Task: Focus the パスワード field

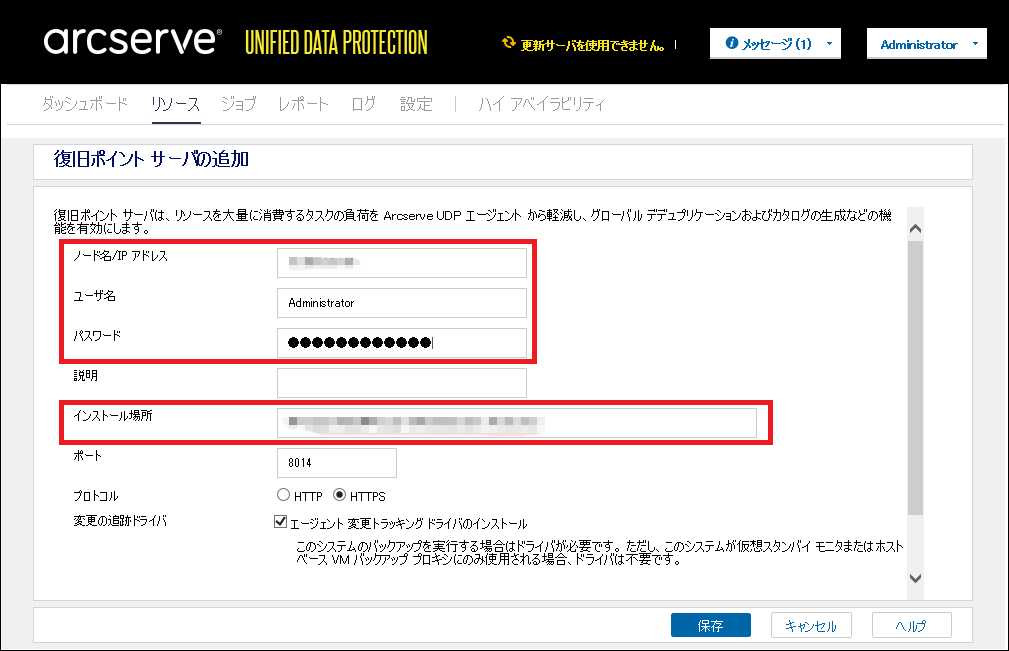Action: [402, 343]
